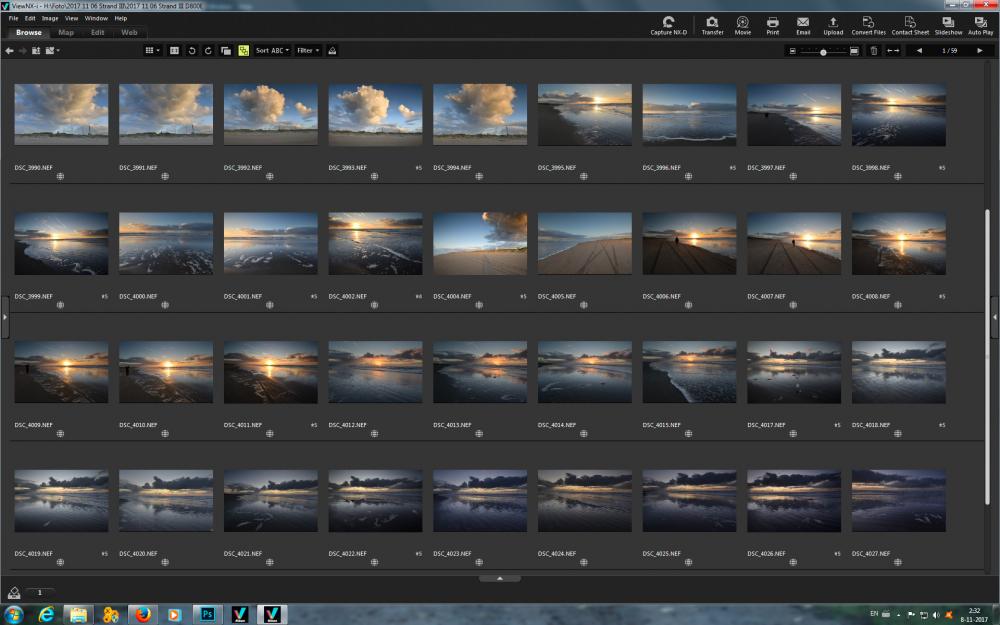Click the overlapping-windows icon beside the rotate buttons
Viewport: 1000px width, 625px height.
226,50
